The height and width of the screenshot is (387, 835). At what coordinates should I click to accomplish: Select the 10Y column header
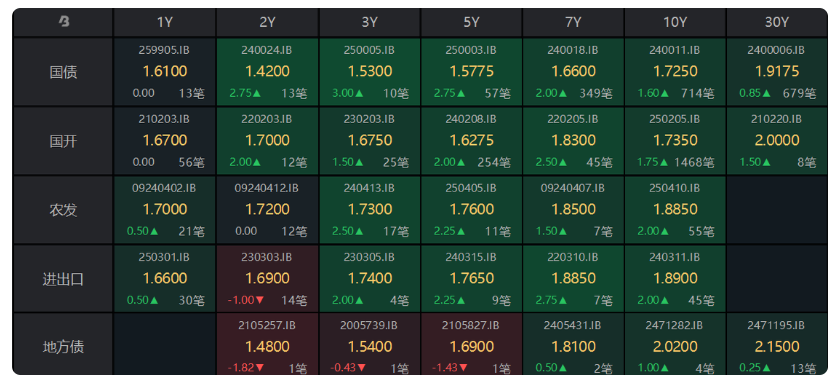pos(675,22)
